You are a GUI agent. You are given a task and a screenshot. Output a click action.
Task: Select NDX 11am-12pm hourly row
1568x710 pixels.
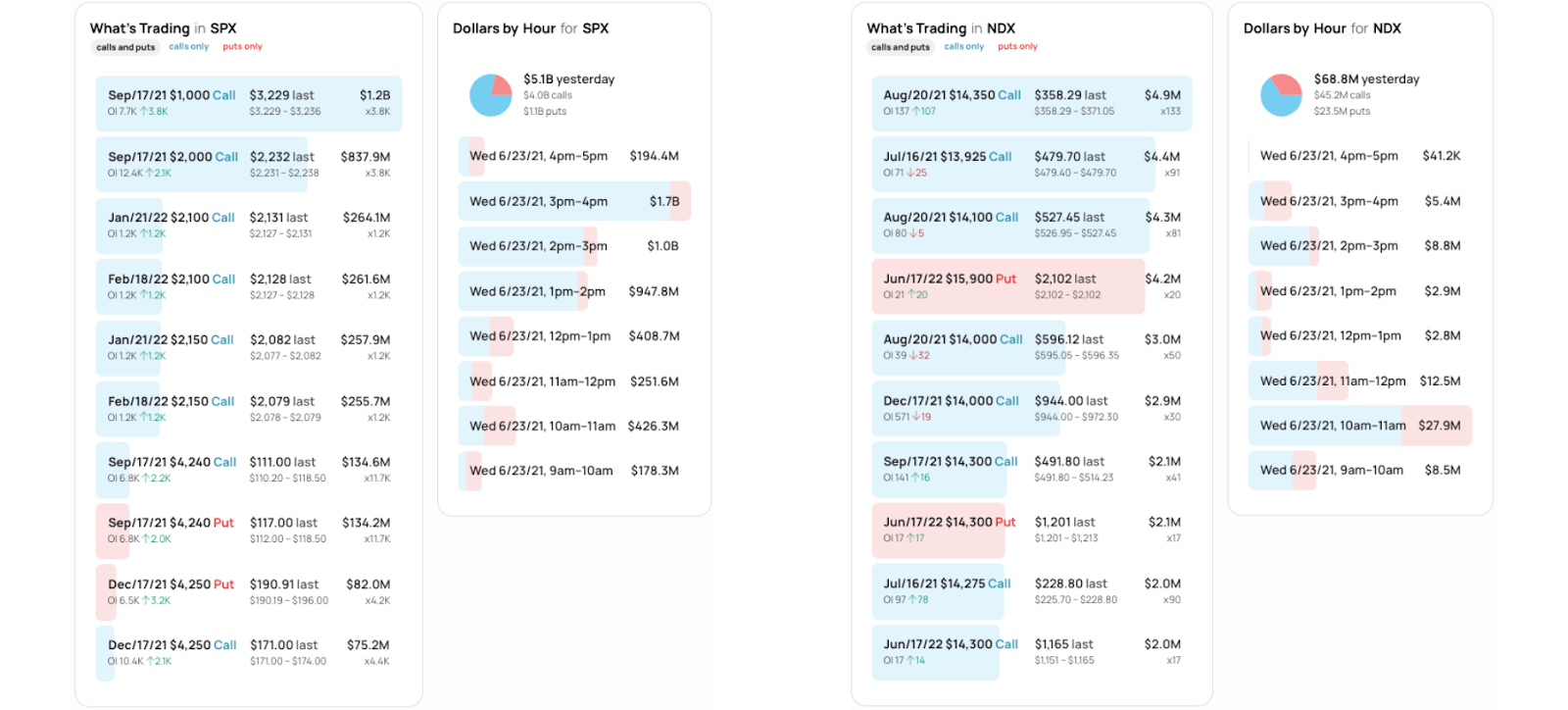[1359, 380]
